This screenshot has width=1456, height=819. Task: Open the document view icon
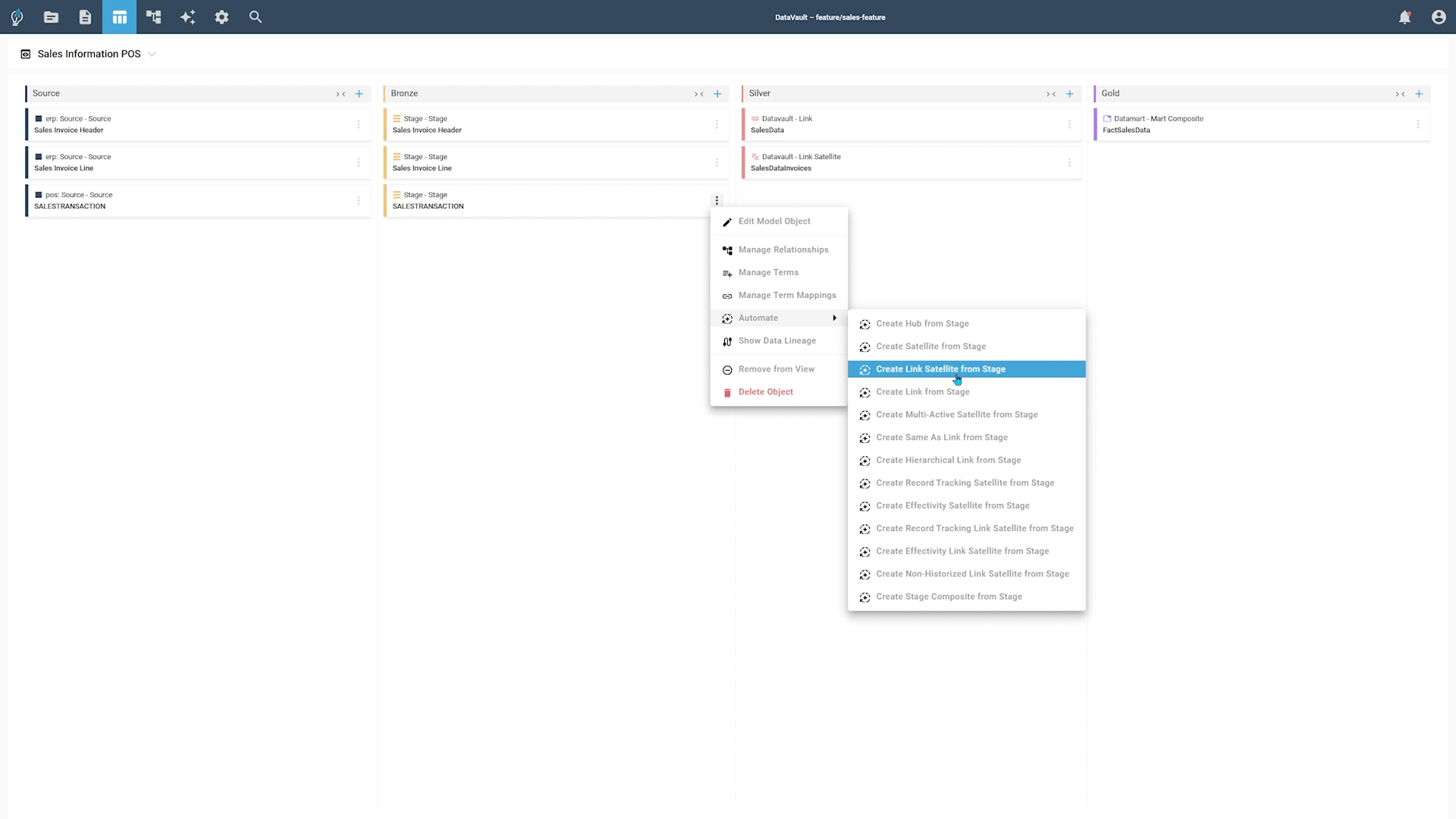(85, 17)
